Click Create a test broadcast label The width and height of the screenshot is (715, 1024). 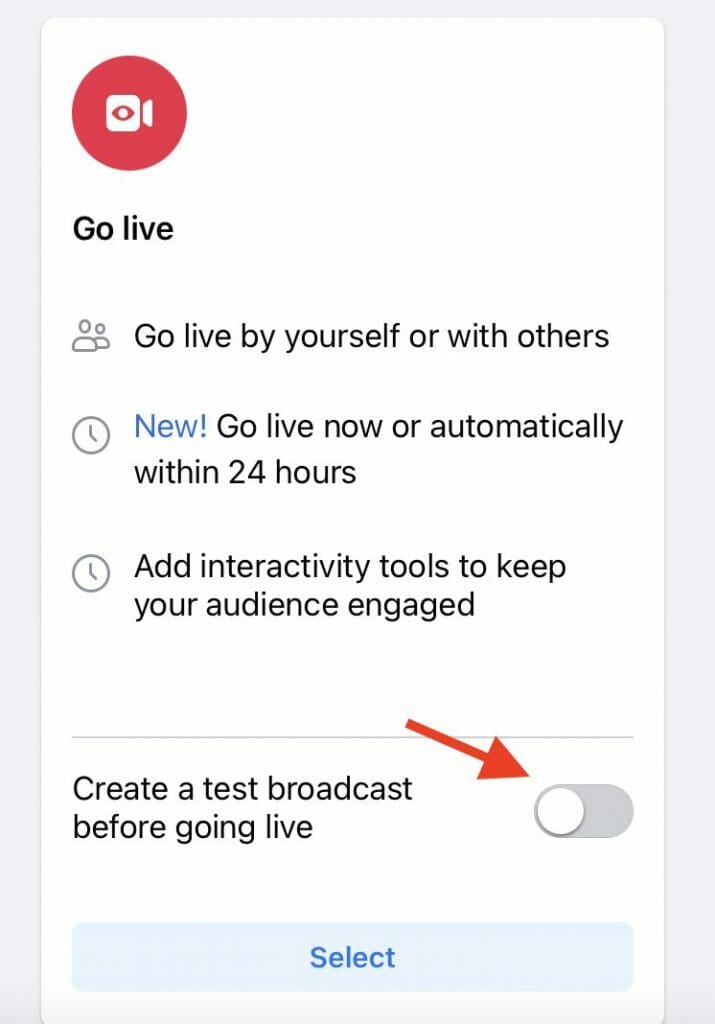pos(242,788)
